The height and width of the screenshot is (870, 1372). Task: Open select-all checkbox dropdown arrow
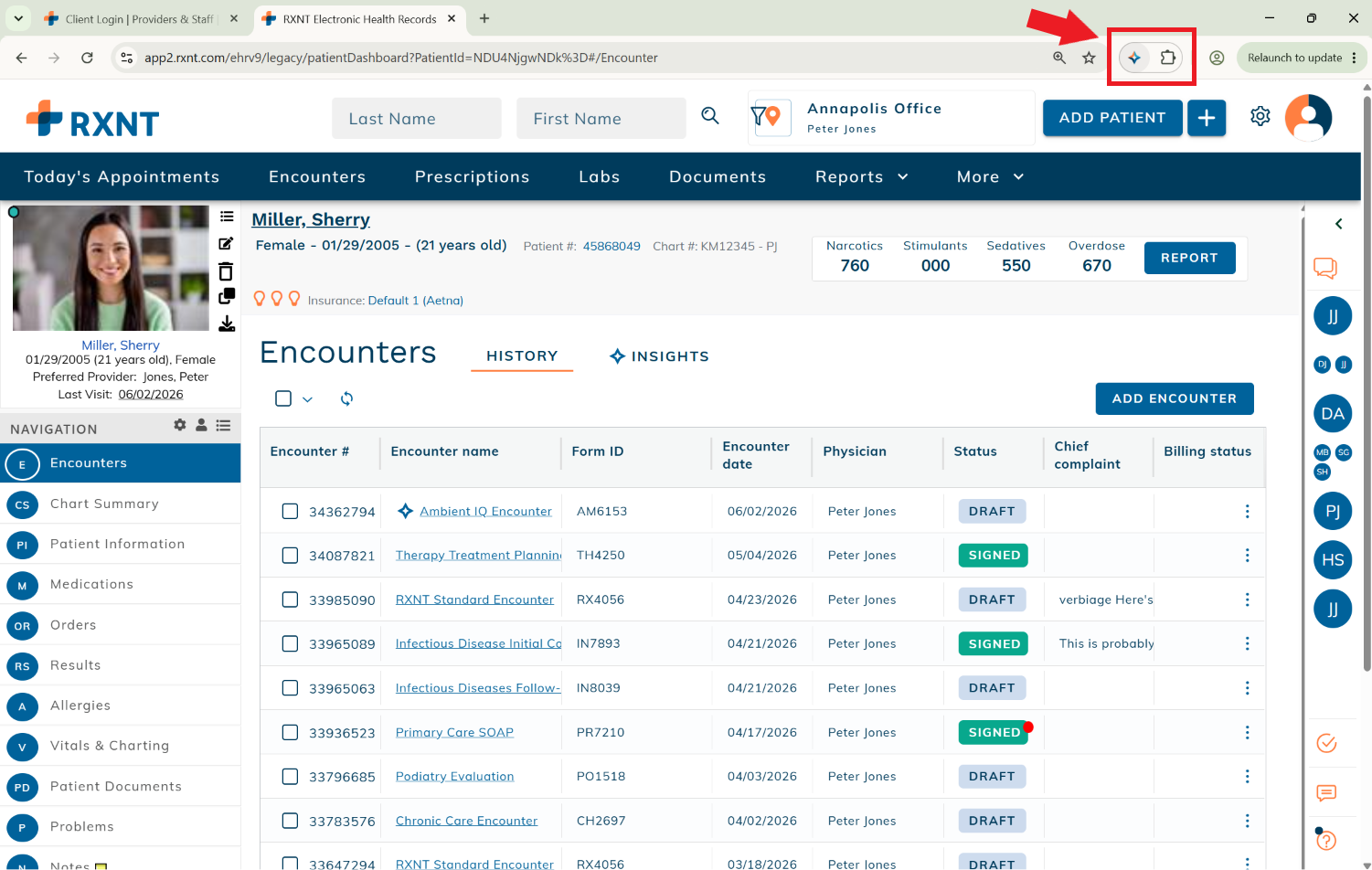coord(307,399)
